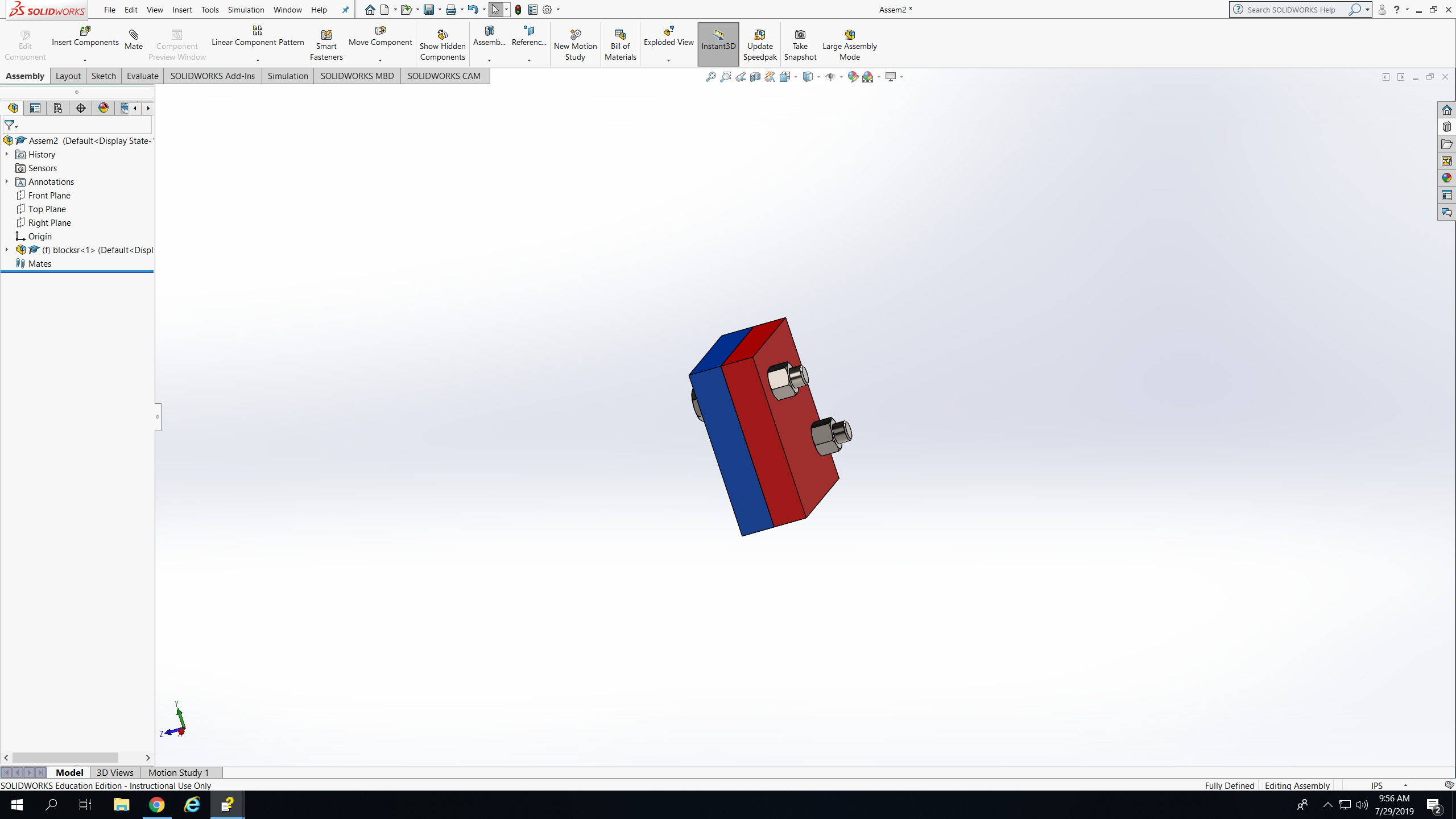Toggle hide/show items in view toolbar
The height and width of the screenshot is (819, 1456).
coord(830,77)
